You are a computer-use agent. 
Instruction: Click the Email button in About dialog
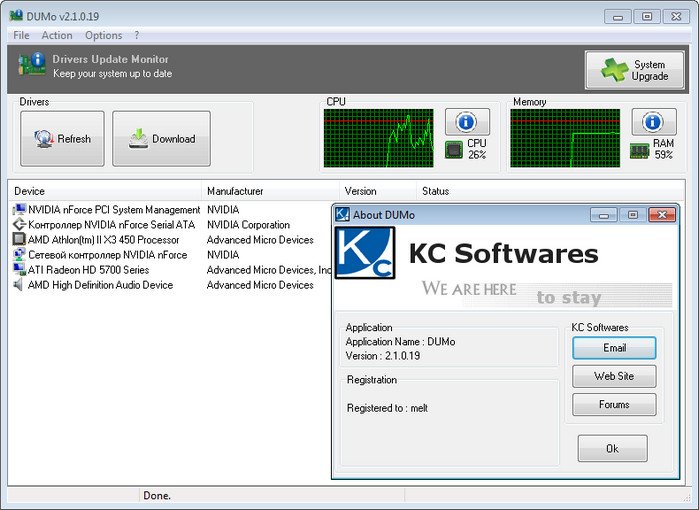tap(614, 348)
